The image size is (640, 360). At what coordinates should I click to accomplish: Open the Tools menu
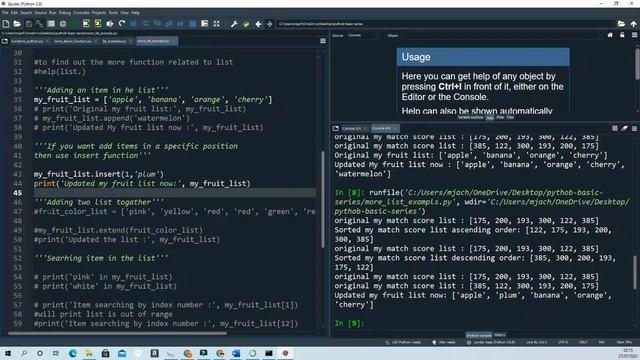click(113, 13)
